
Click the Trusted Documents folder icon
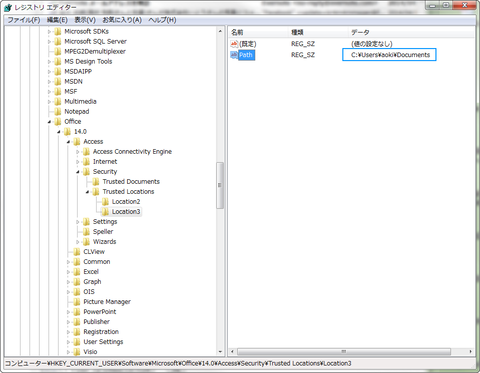point(96,182)
